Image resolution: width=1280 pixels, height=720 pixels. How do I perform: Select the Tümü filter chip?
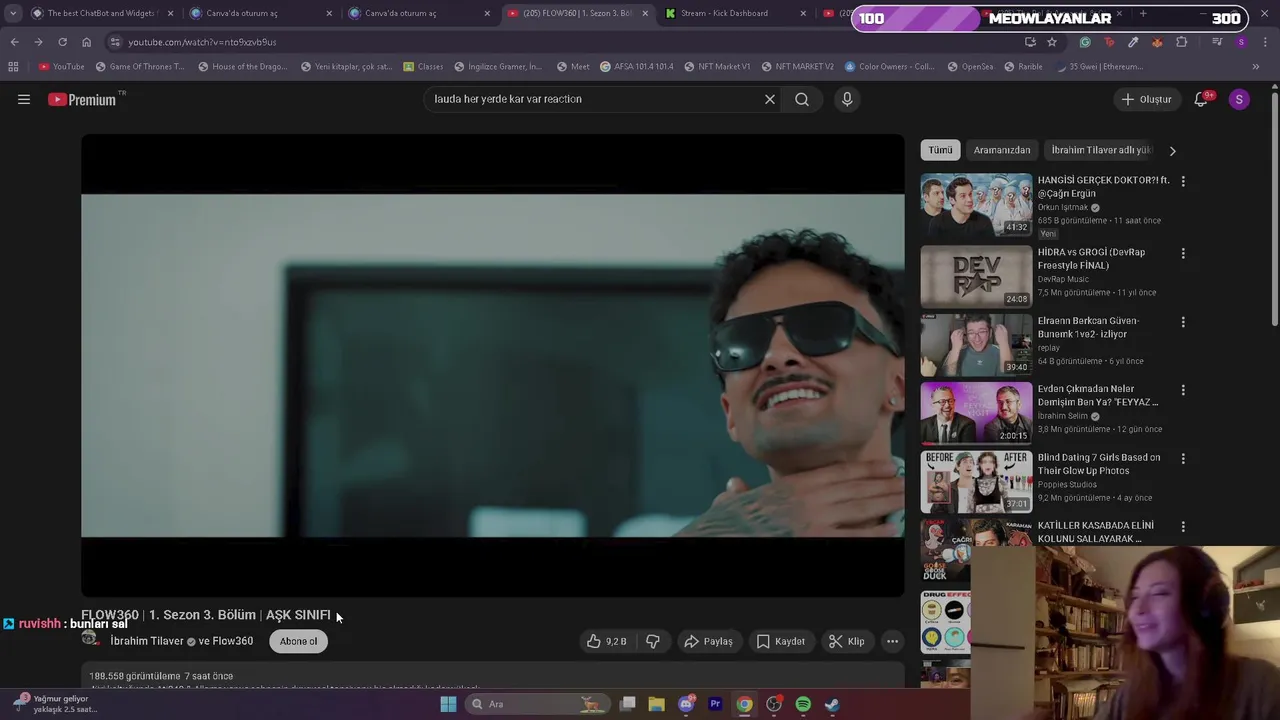point(940,150)
